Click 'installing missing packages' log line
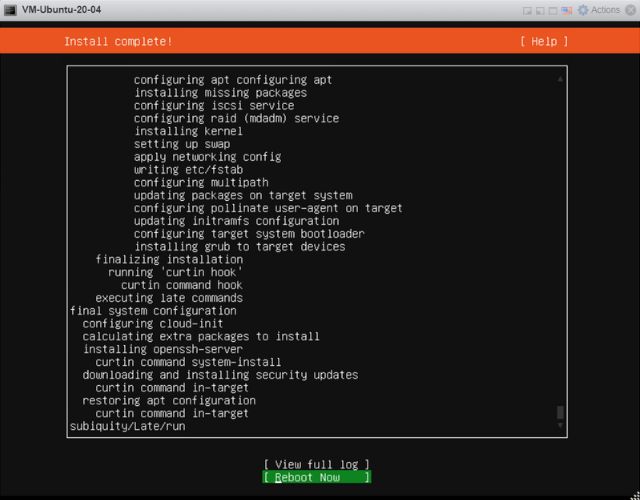The width and height of the screenshot is (640, 500). (x=220, y=93)
